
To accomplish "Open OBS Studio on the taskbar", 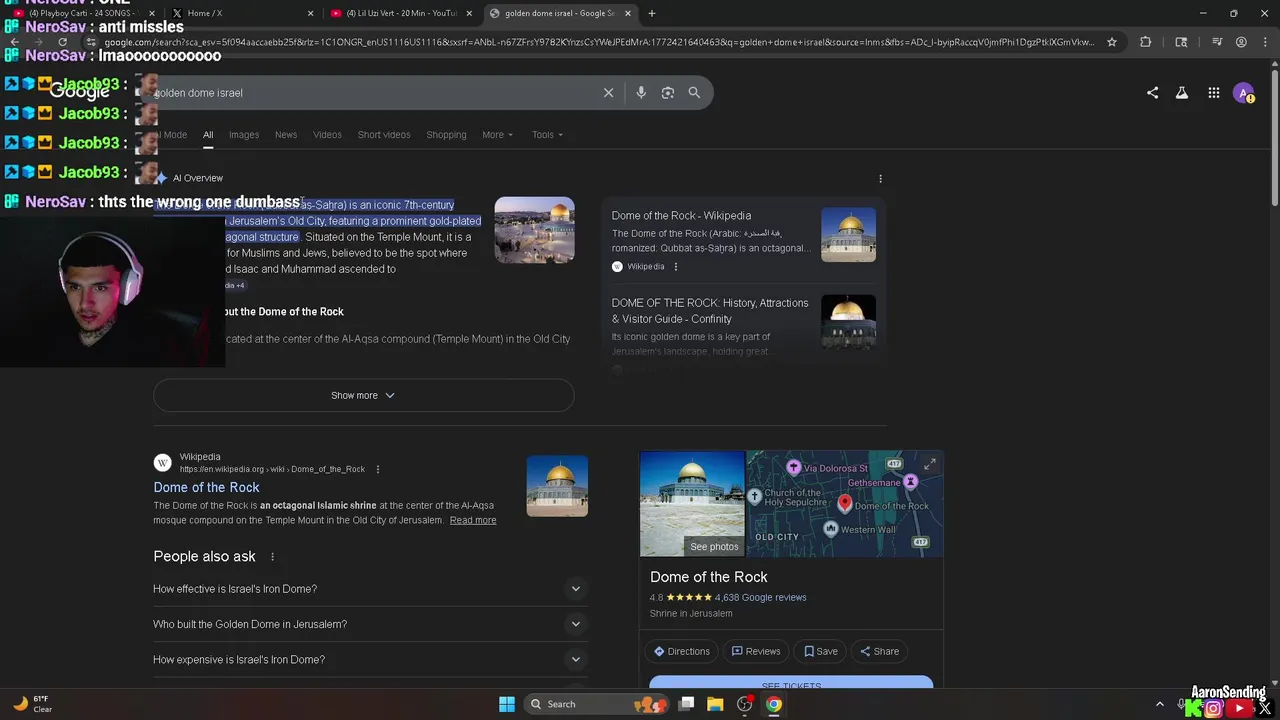I will pos(744,704).
